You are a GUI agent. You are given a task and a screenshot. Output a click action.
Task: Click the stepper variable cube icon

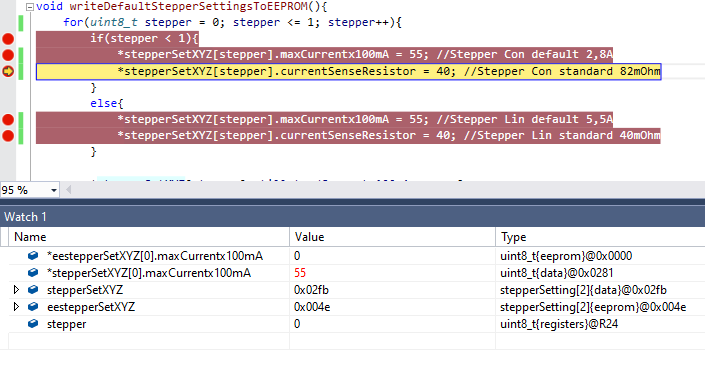click(33, 324)
